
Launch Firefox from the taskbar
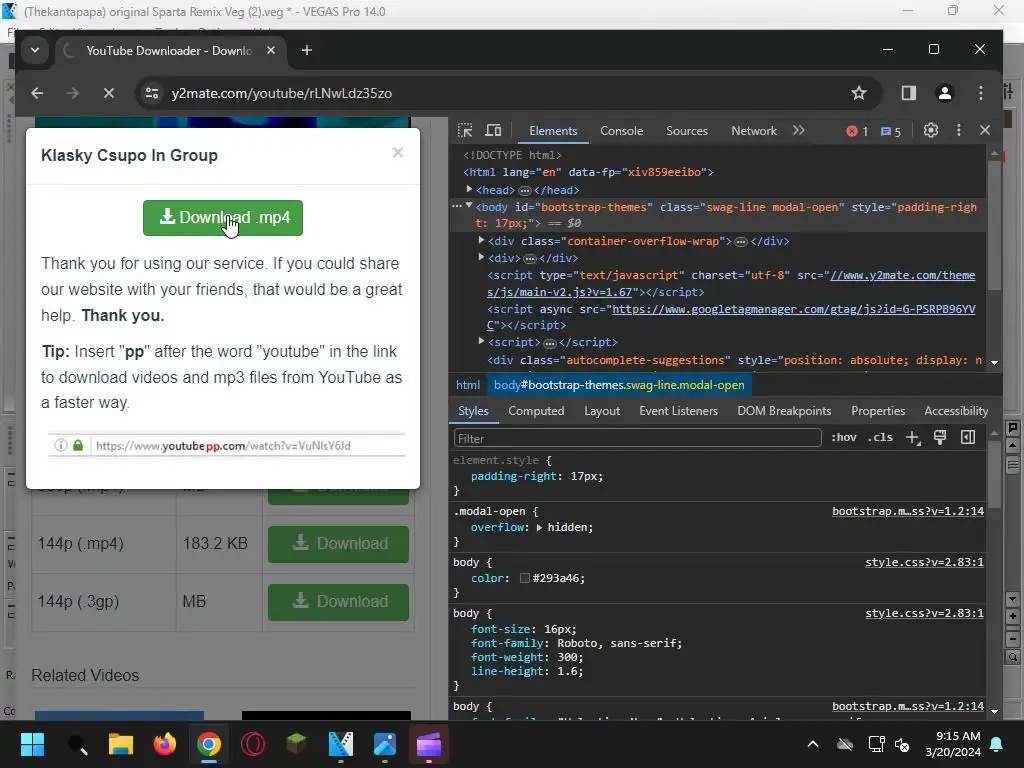click(165, 744)
